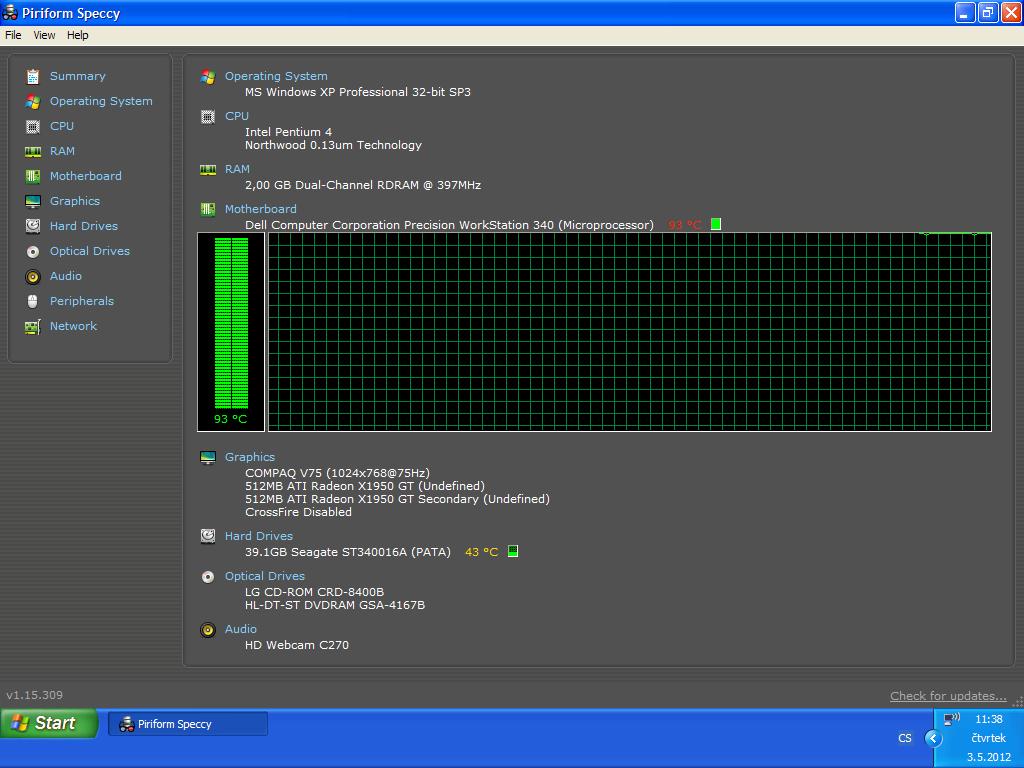Click Operating System heading link in summary
The width and height of the screenshot is (1024, 768).
coord(276,76)
